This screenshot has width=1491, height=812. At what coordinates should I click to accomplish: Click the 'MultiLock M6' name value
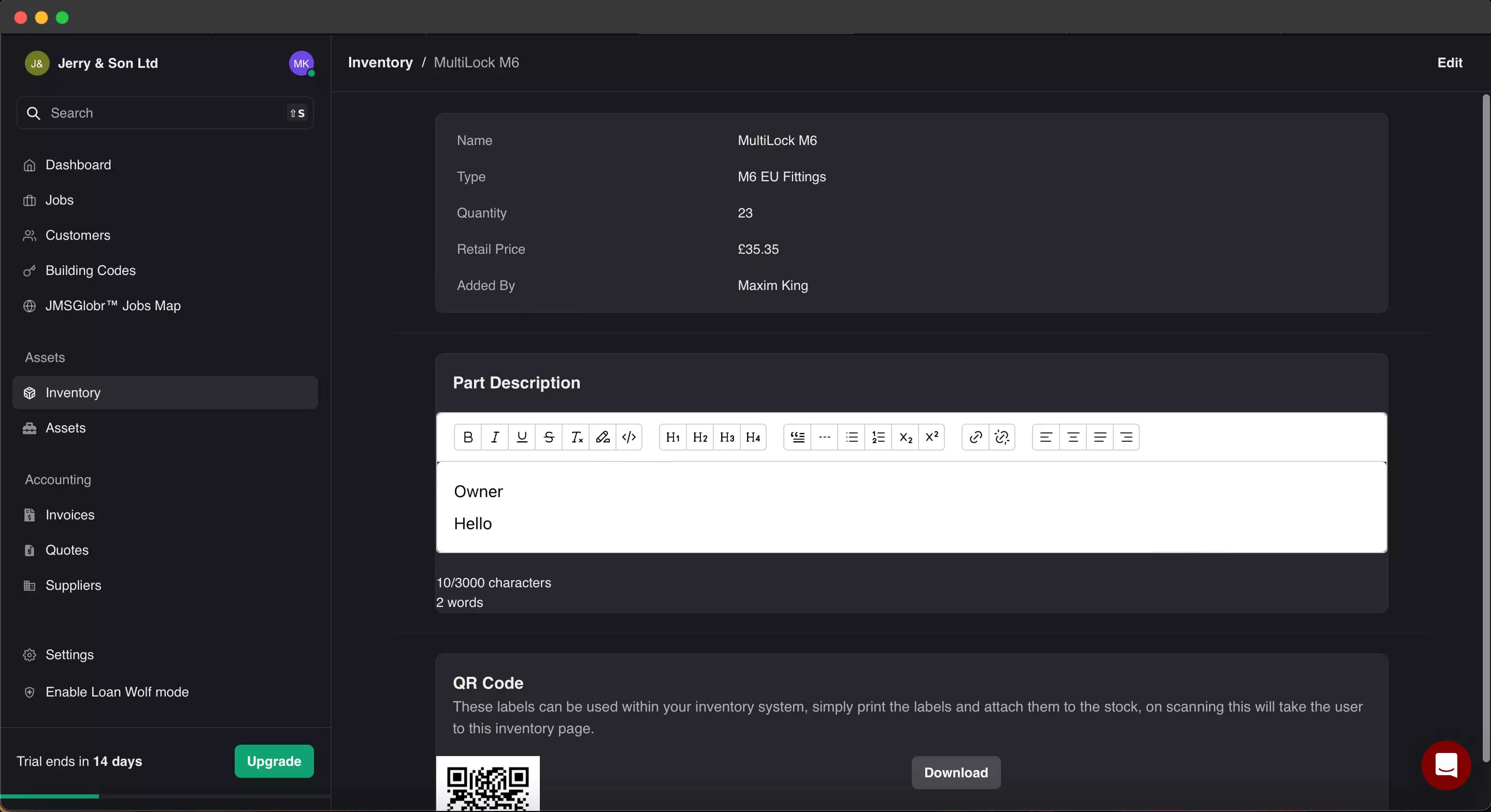coord(777,141)
